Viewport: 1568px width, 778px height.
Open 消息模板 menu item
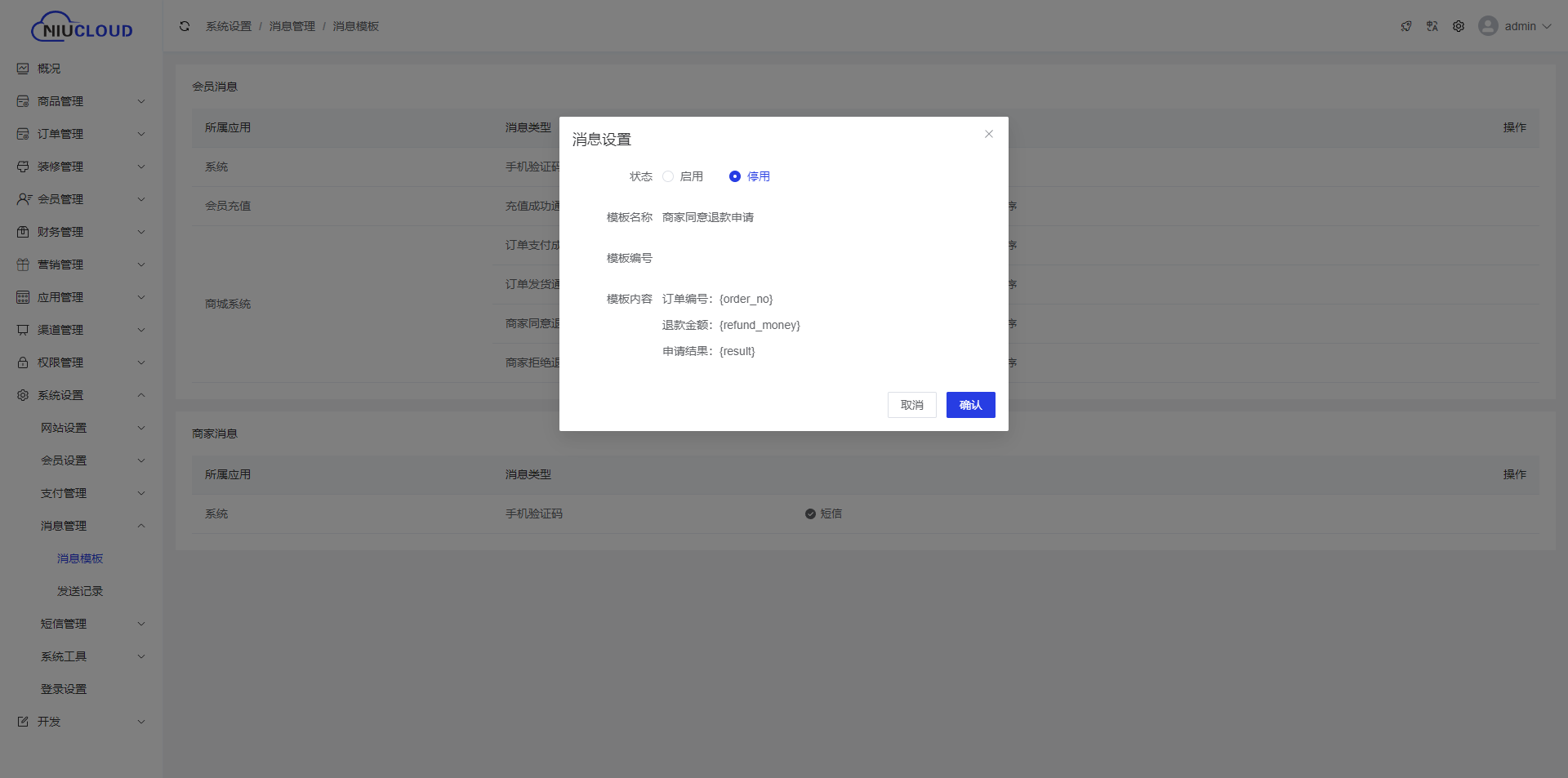coord(80,558)
